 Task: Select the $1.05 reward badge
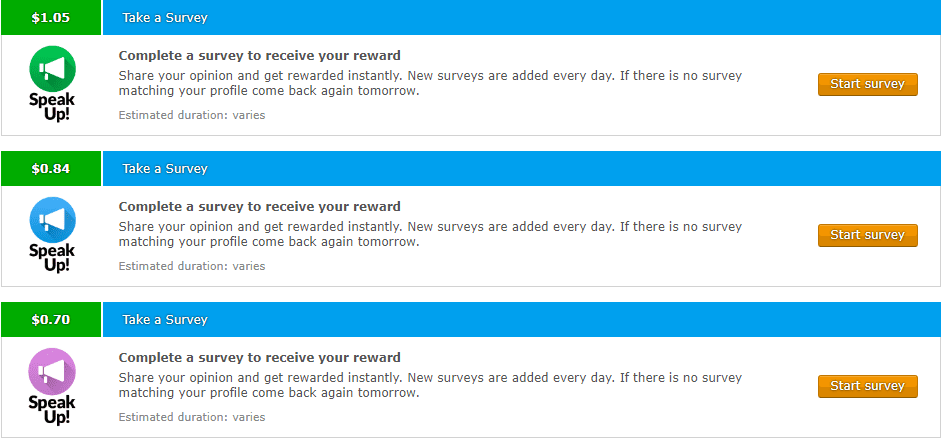[x=51, y=17]
